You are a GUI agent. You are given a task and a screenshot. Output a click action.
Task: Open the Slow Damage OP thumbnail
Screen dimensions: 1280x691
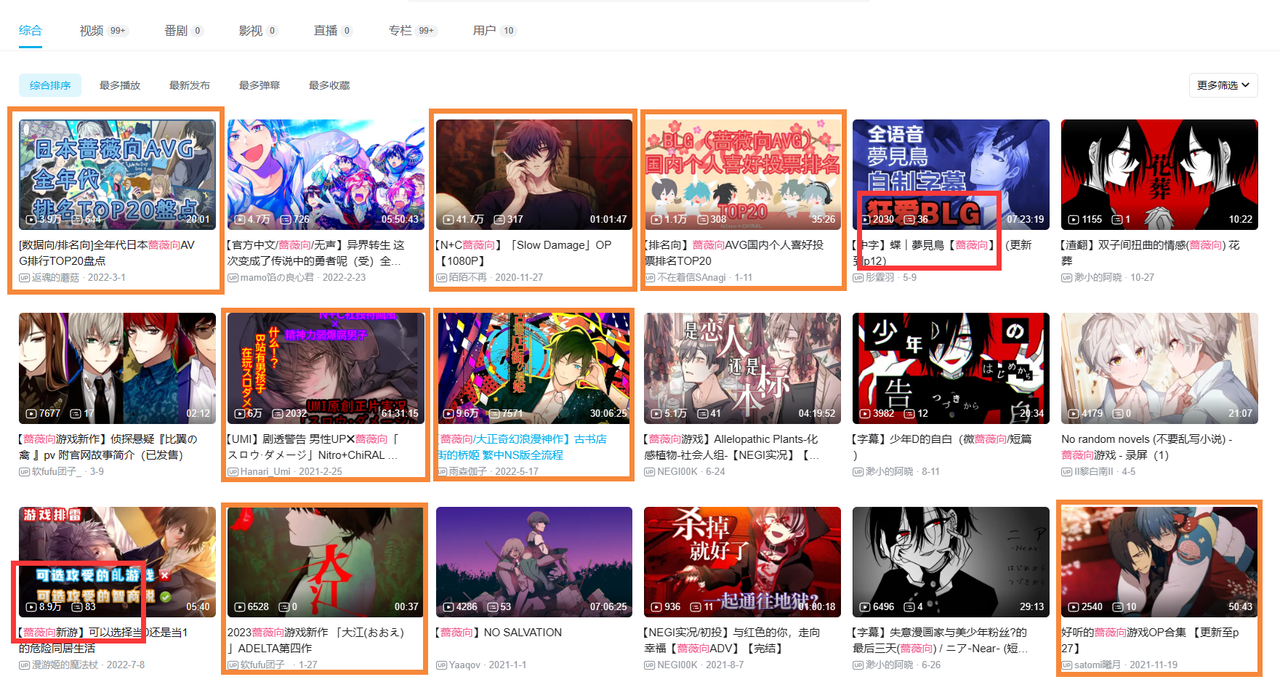[x=534, y=175]
